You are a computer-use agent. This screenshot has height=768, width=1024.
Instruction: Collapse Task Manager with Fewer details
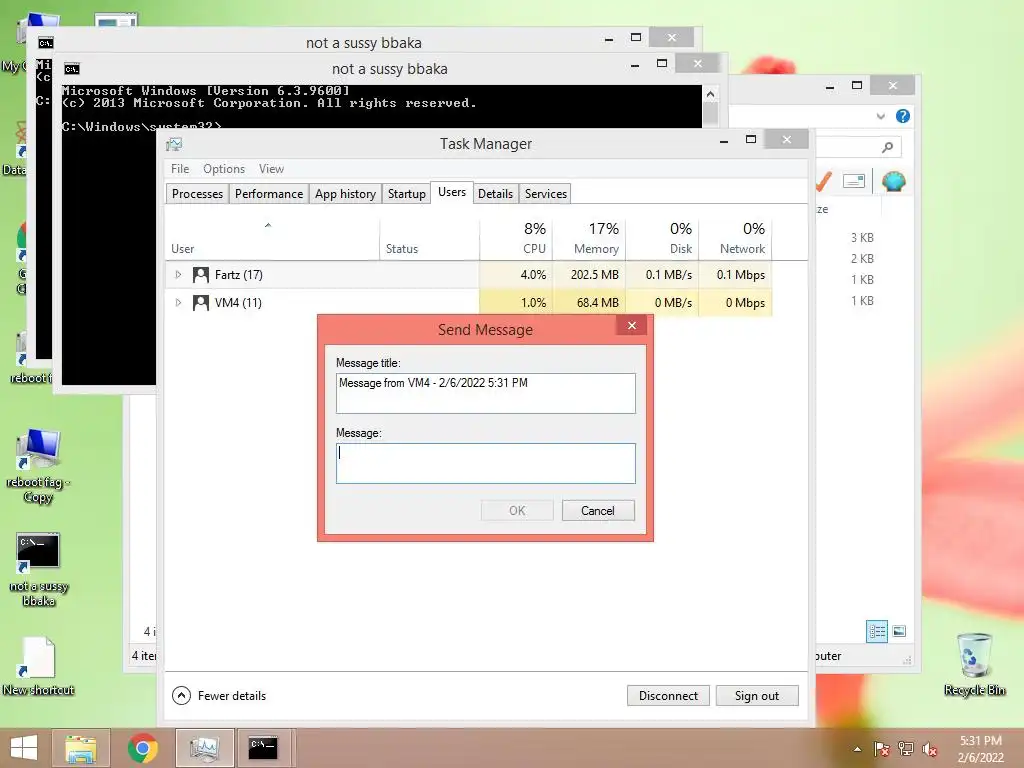pos(219,696)
